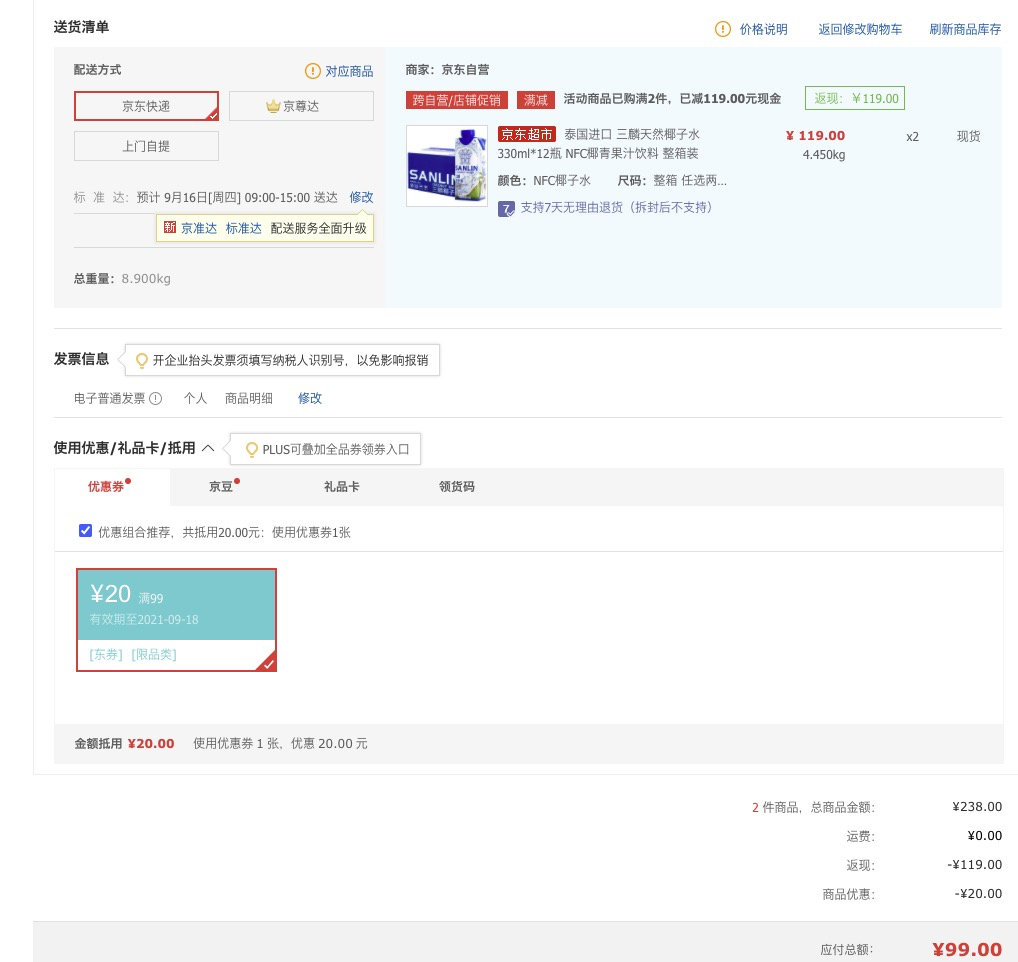The height and width of the screenshot is (962, 1018).
Task: Click the 配送服务全面升级 notice text
Action: [x=318, y=228]
